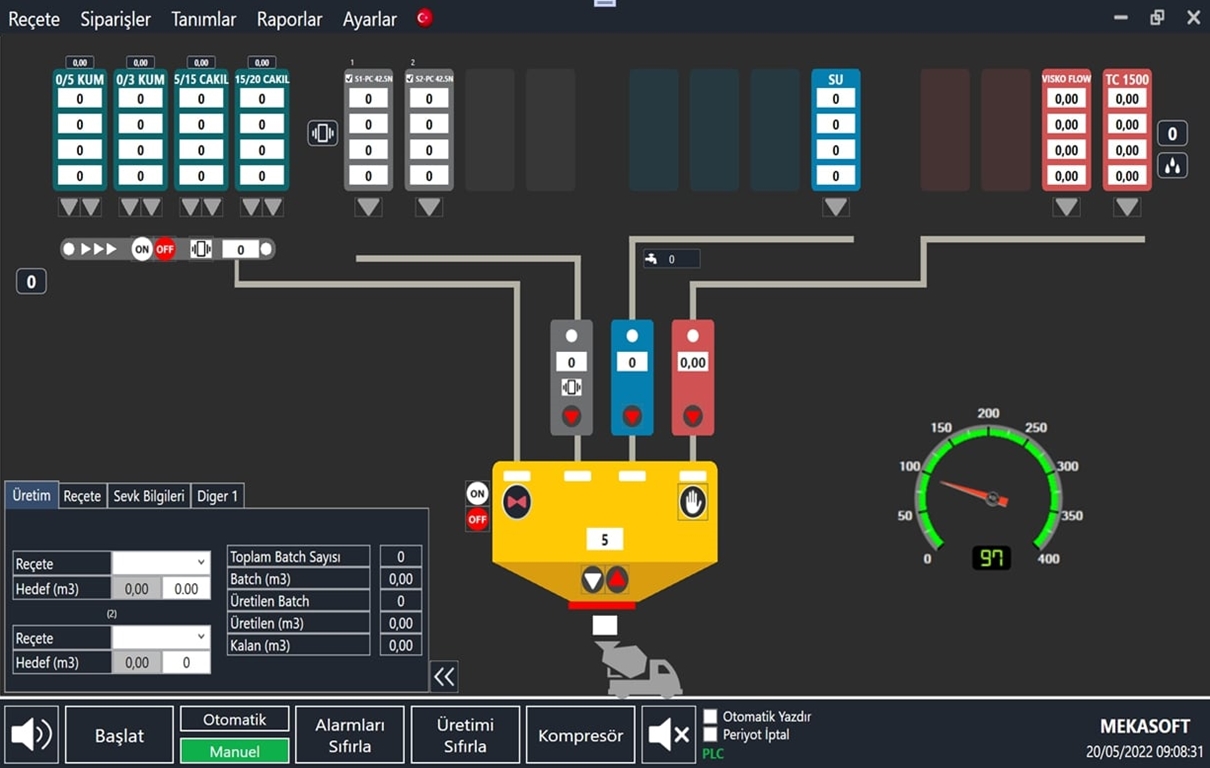
Task: Switch to the Sevk Bilgileri tab
Action: 150,495
